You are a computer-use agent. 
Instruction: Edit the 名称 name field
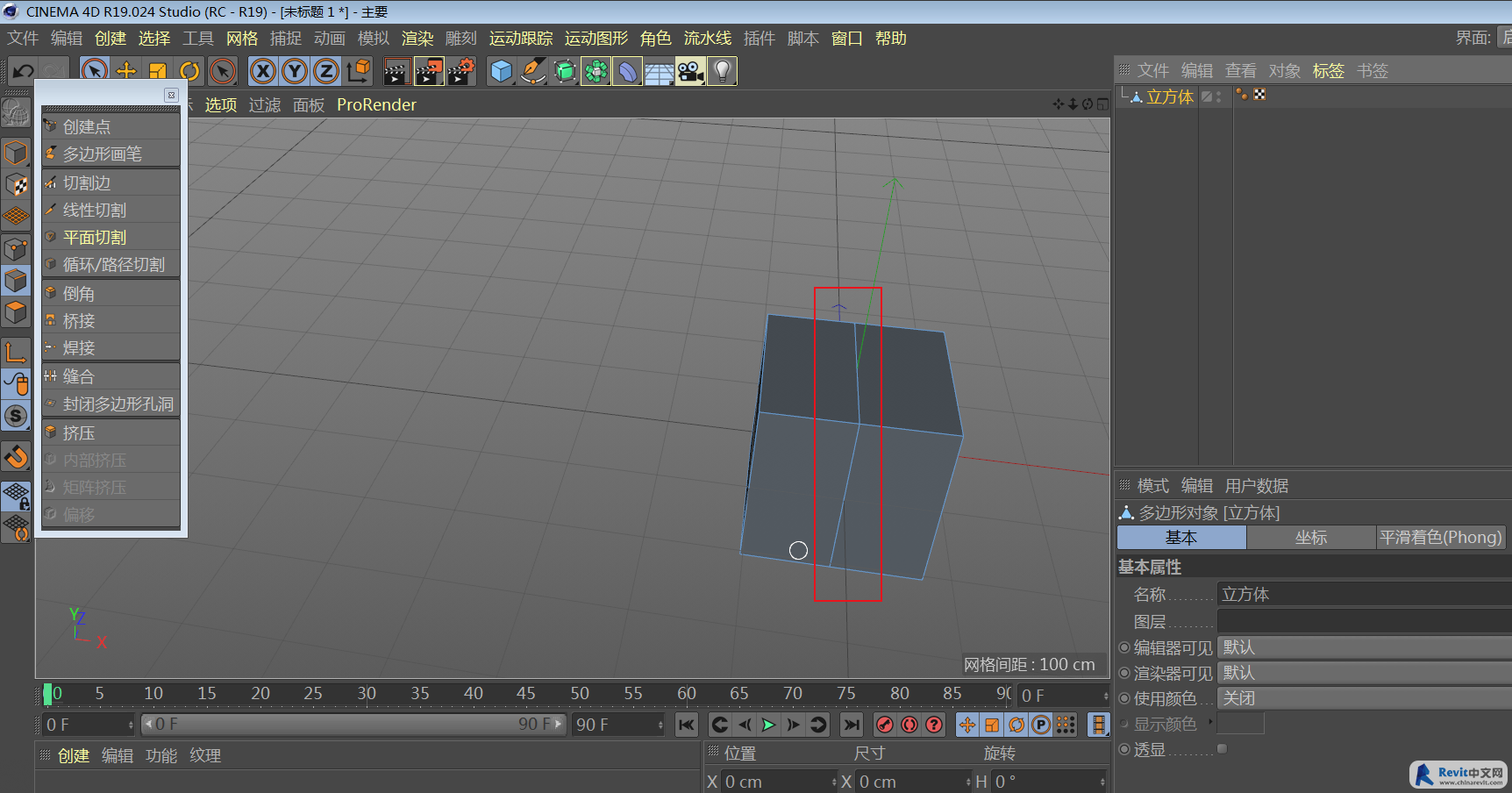pyautogui.click(x=1364, y=594)
